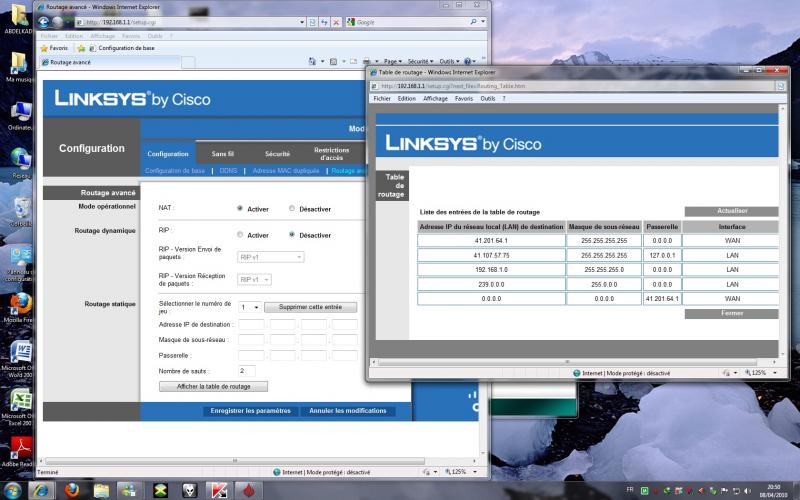Click Firefox icon on the taskbar

click(x=72, y=490)
